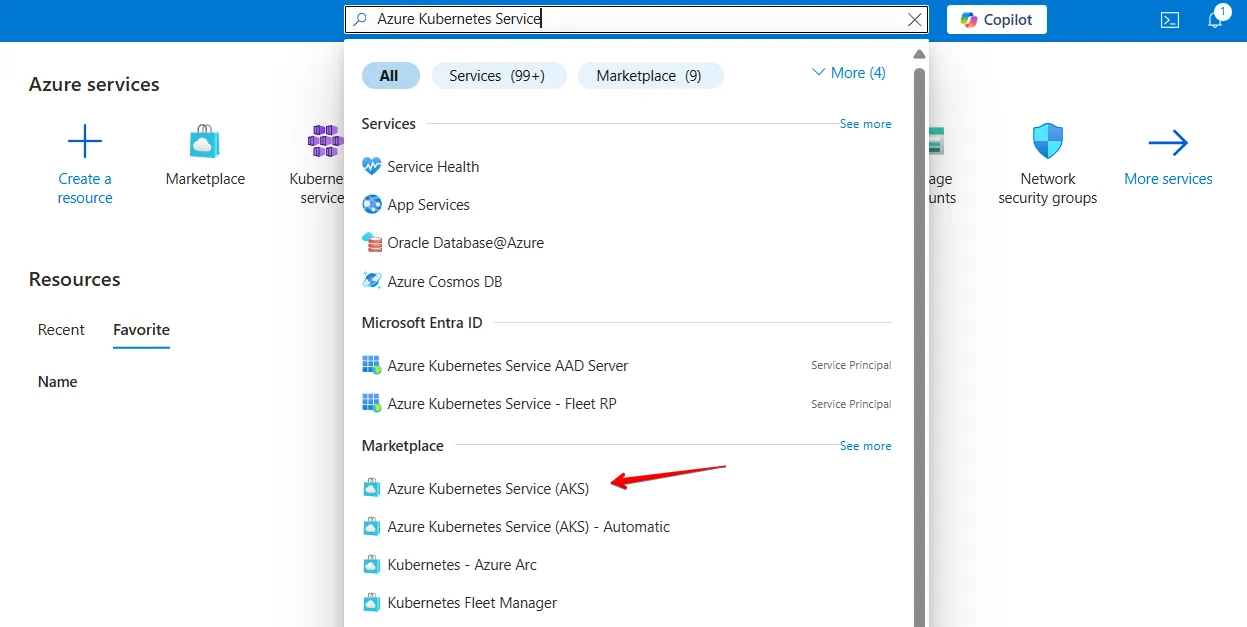Expand the More (4) filters dropdown

(848, 73)
